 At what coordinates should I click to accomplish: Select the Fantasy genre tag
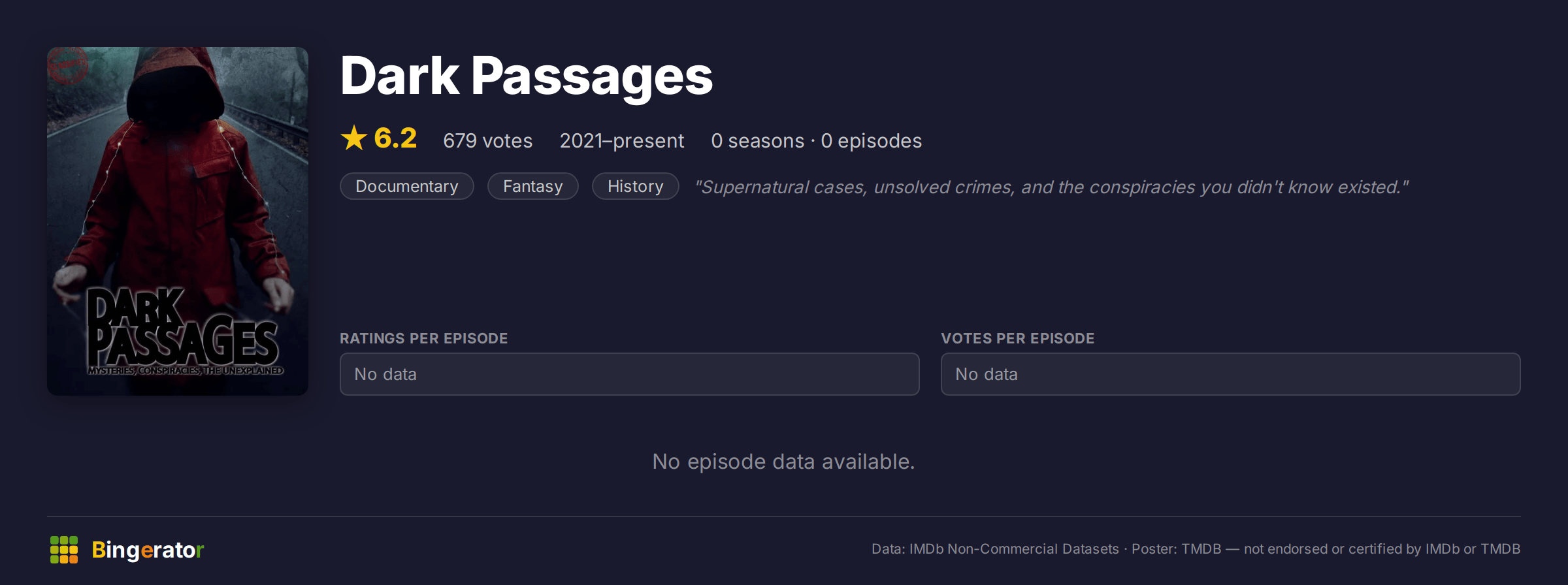(533, 186)
